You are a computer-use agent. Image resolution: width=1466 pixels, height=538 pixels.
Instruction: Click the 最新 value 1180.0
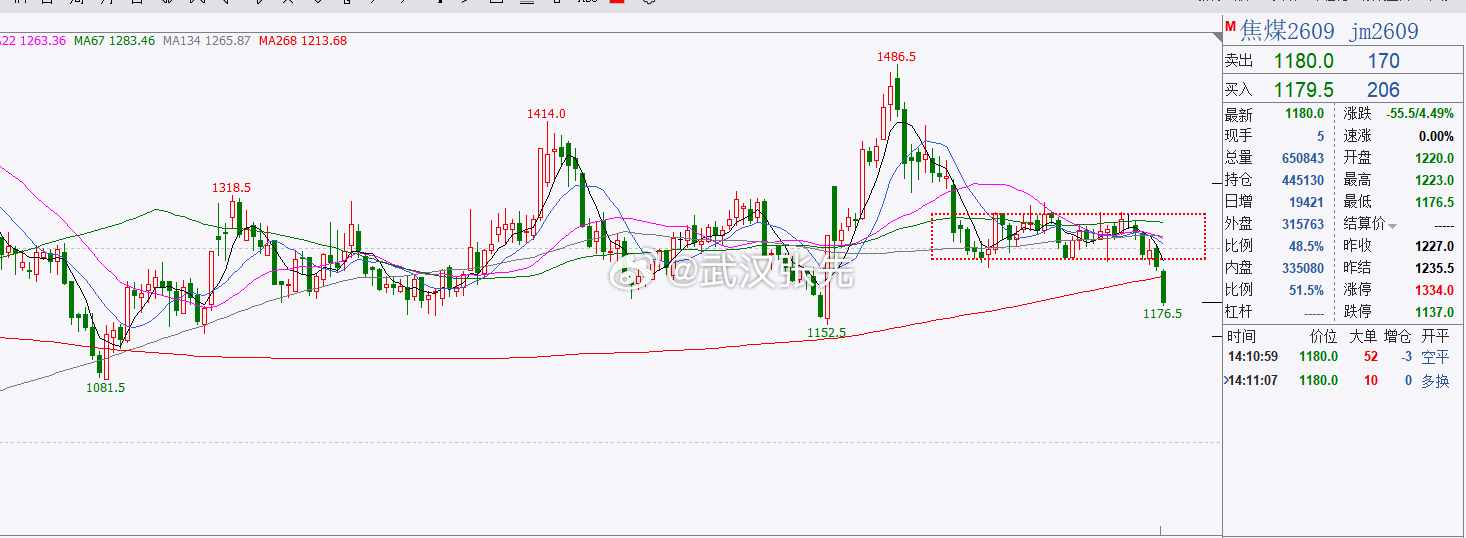click(x=1305, y=114)
